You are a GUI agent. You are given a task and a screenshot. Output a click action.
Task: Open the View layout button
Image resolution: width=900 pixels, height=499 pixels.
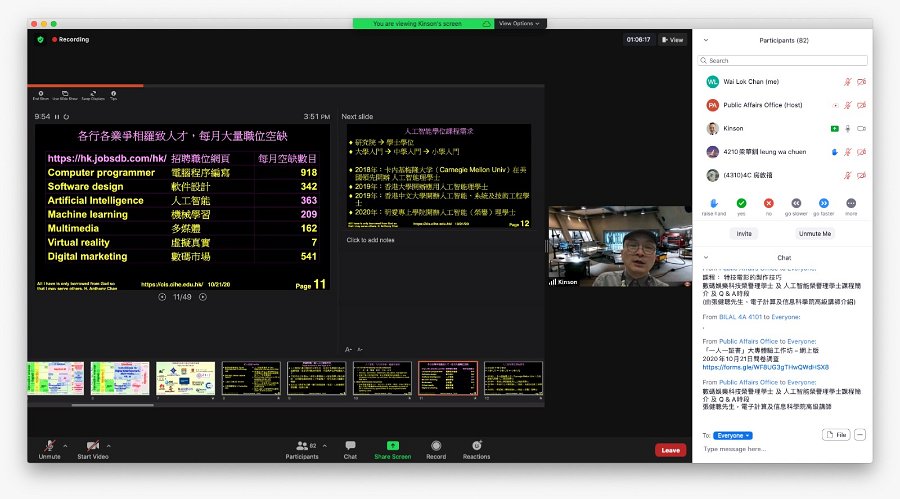pos(673,40)
